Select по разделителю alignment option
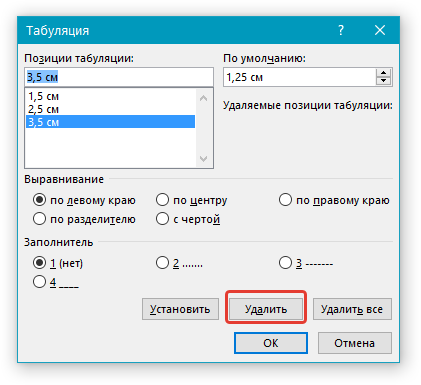421x385 pixels. [84, 219]
